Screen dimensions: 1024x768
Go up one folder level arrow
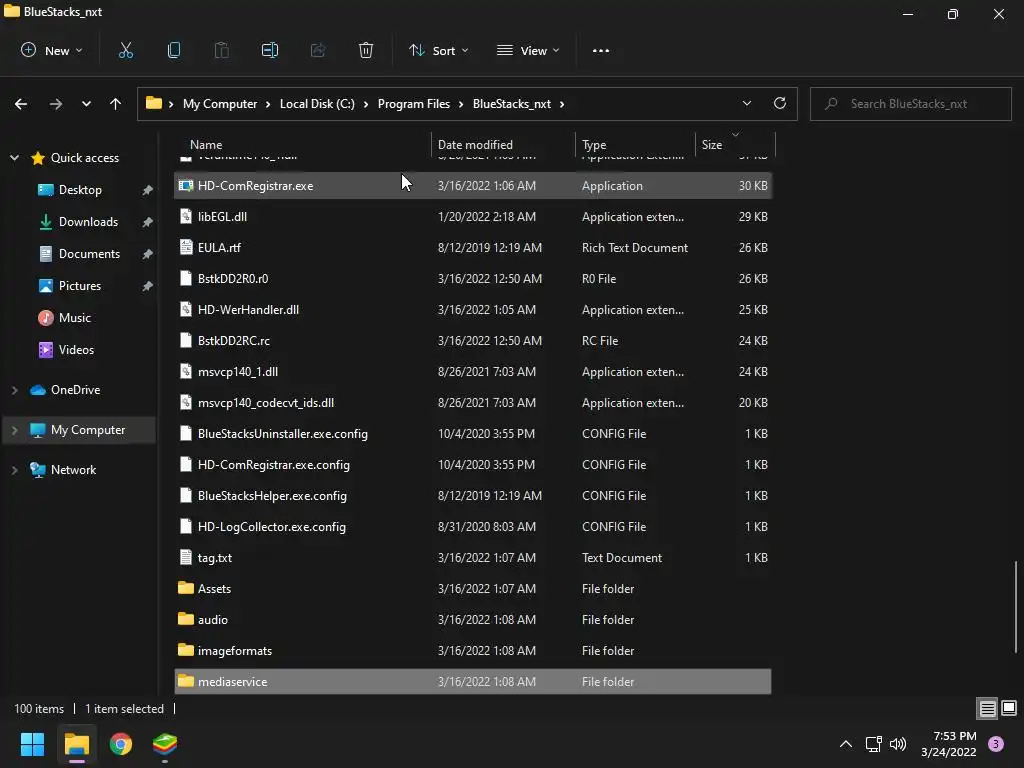point(116,104)
